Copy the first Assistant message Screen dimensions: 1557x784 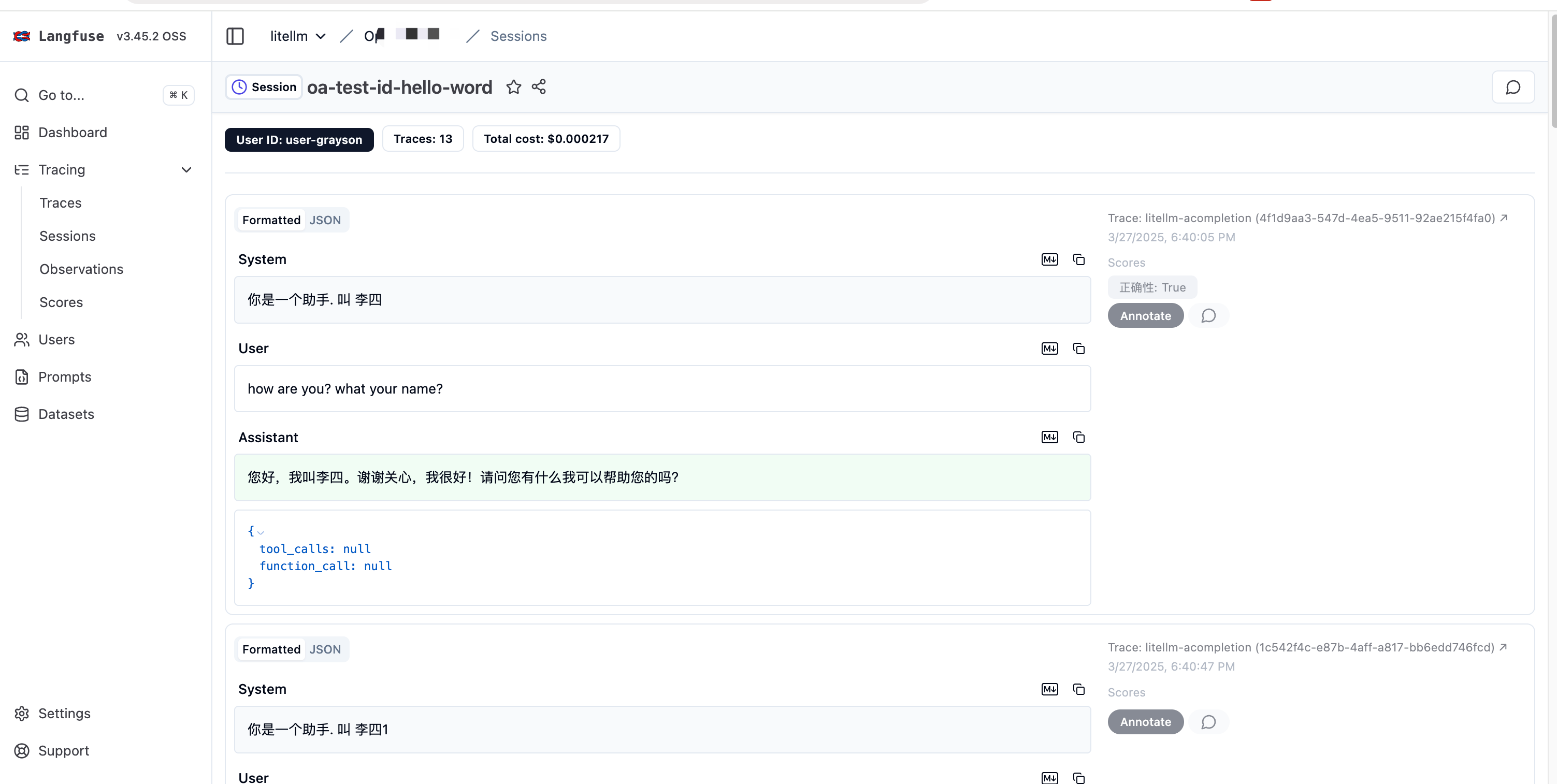1079,438
